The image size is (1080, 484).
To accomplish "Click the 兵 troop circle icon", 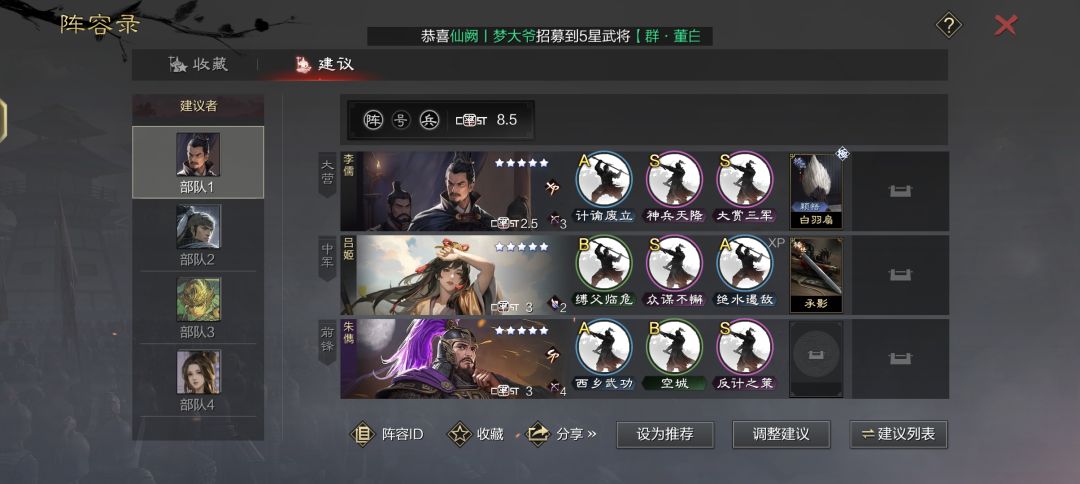I will 429,120.
